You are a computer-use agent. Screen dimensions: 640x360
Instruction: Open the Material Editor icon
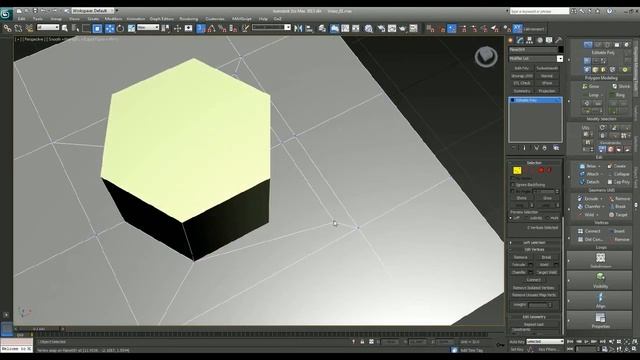(x=369, y=28)
